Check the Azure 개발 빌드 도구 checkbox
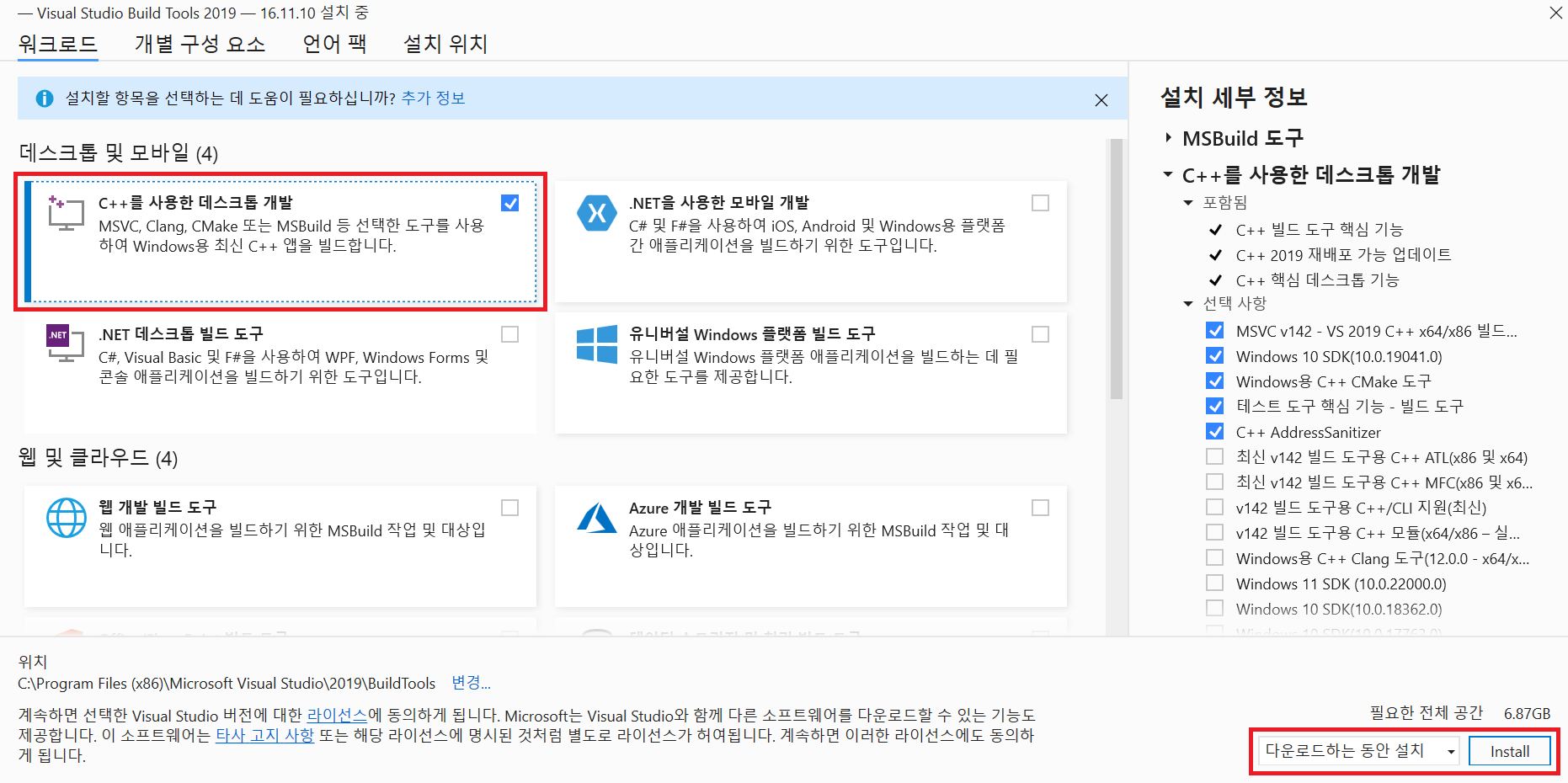This screenshot has width=1568, height=783. [x=1040, y=508]
